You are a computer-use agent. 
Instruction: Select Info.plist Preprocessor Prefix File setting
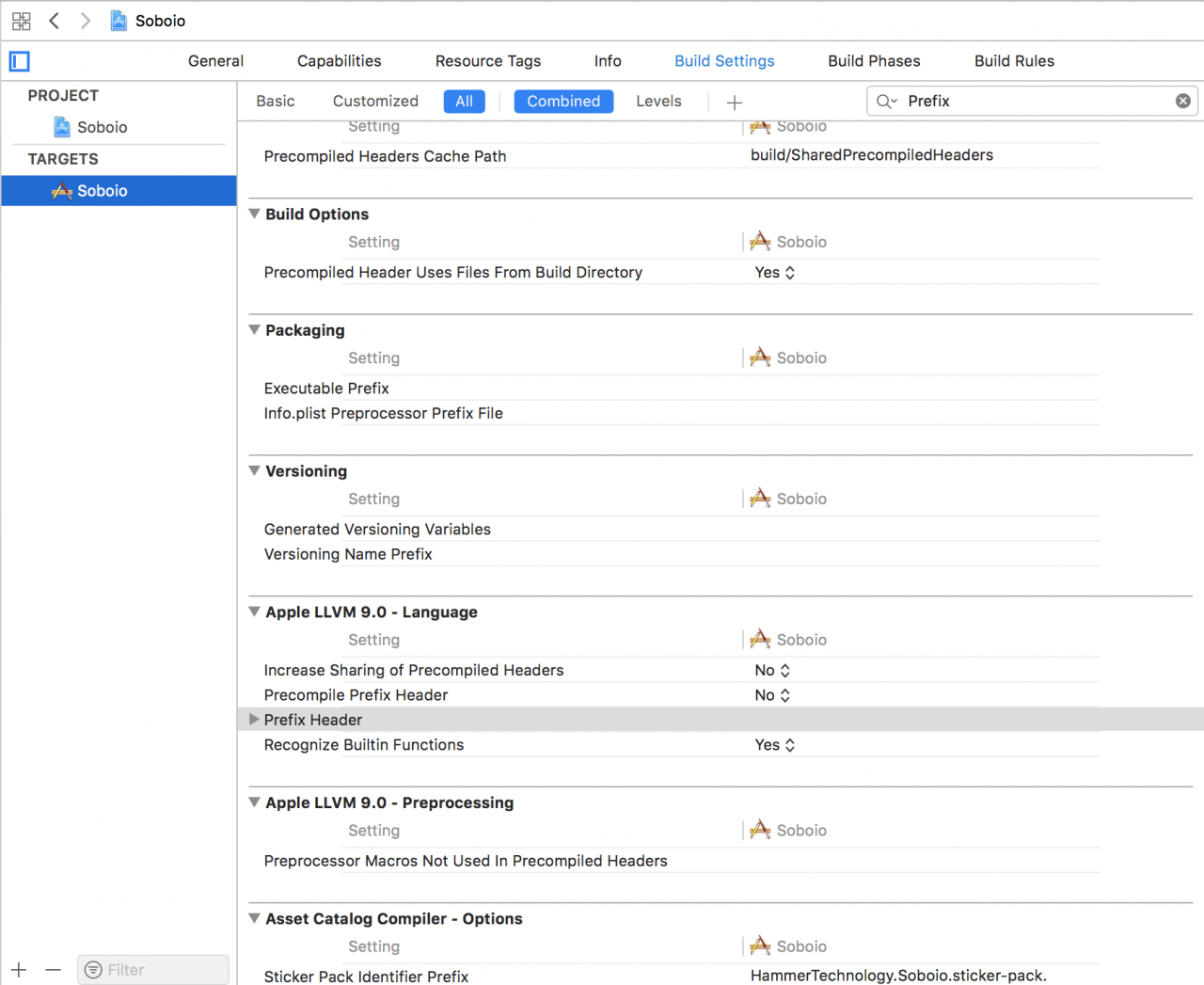383,413
